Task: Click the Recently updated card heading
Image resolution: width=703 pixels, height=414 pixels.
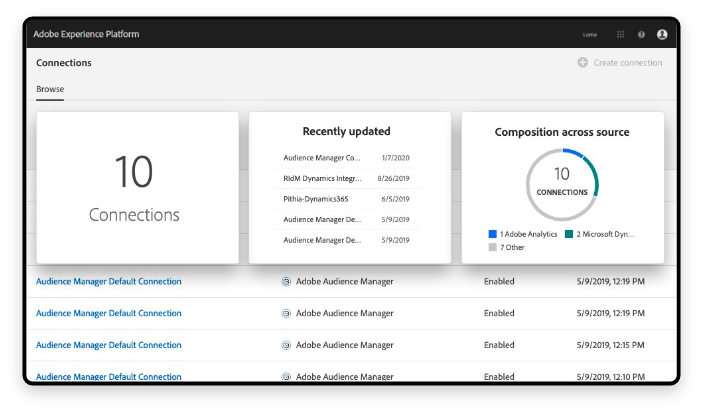Action: coord(347,131)
